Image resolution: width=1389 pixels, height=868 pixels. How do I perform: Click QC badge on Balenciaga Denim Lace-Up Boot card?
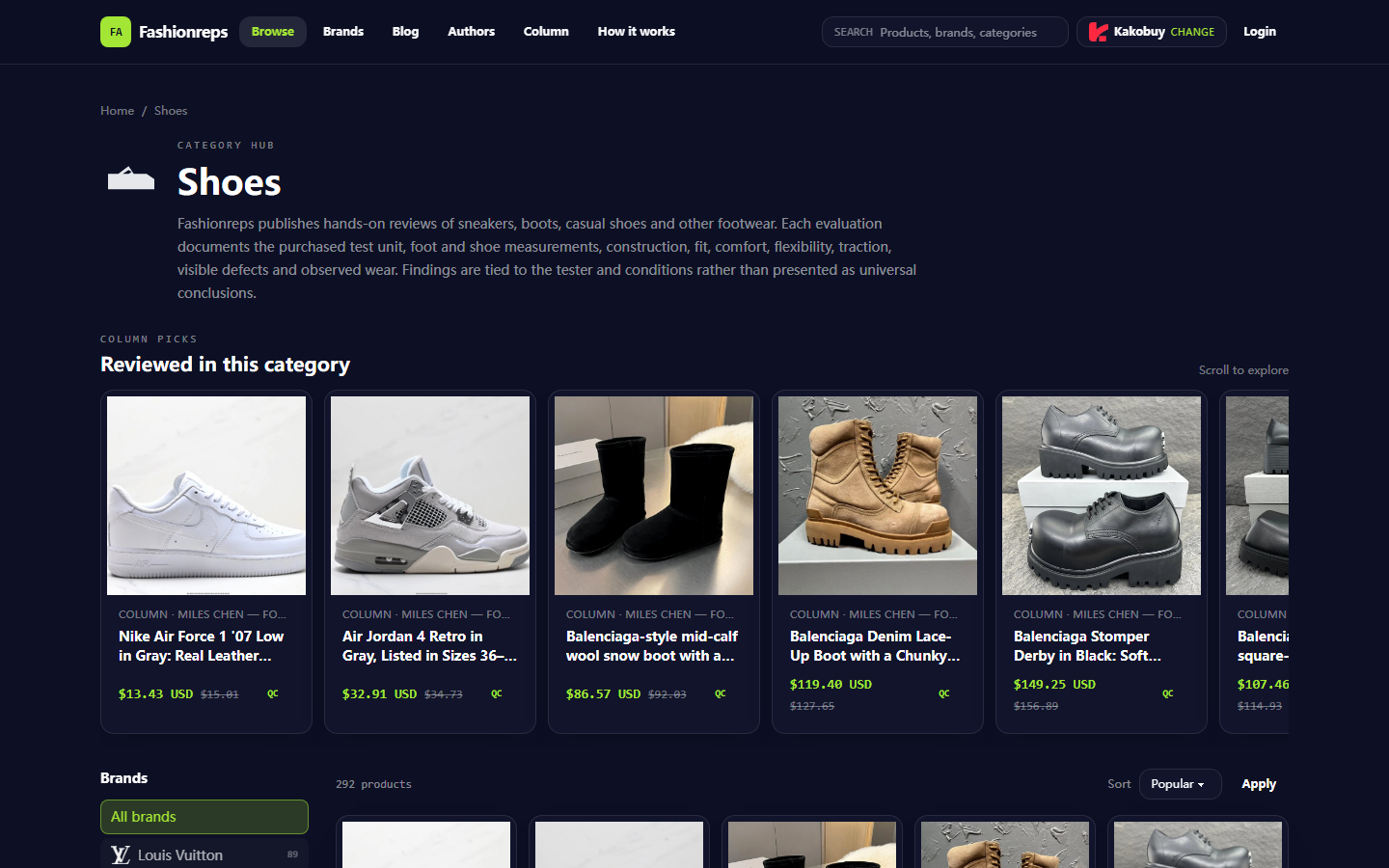(944, 693)
